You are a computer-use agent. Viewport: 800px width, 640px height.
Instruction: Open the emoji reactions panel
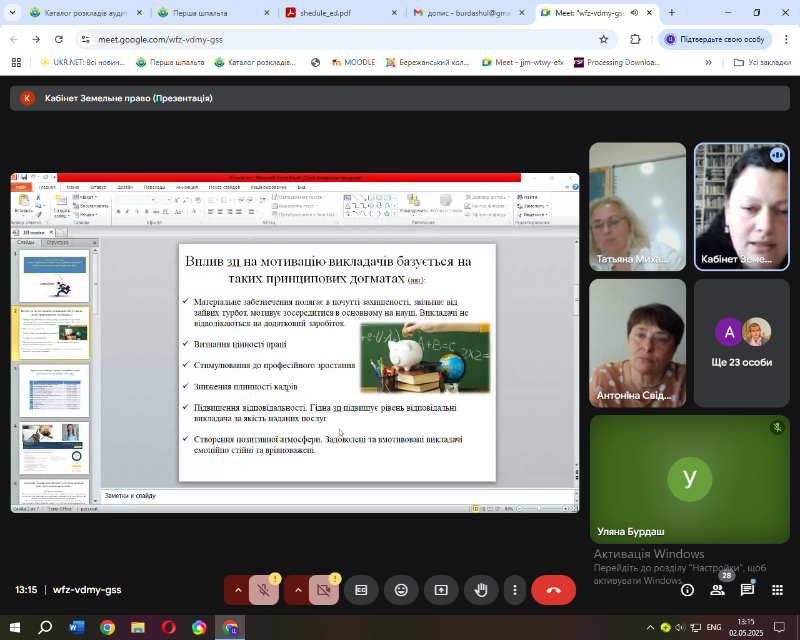pyautogui.click(x=401, y=590)
